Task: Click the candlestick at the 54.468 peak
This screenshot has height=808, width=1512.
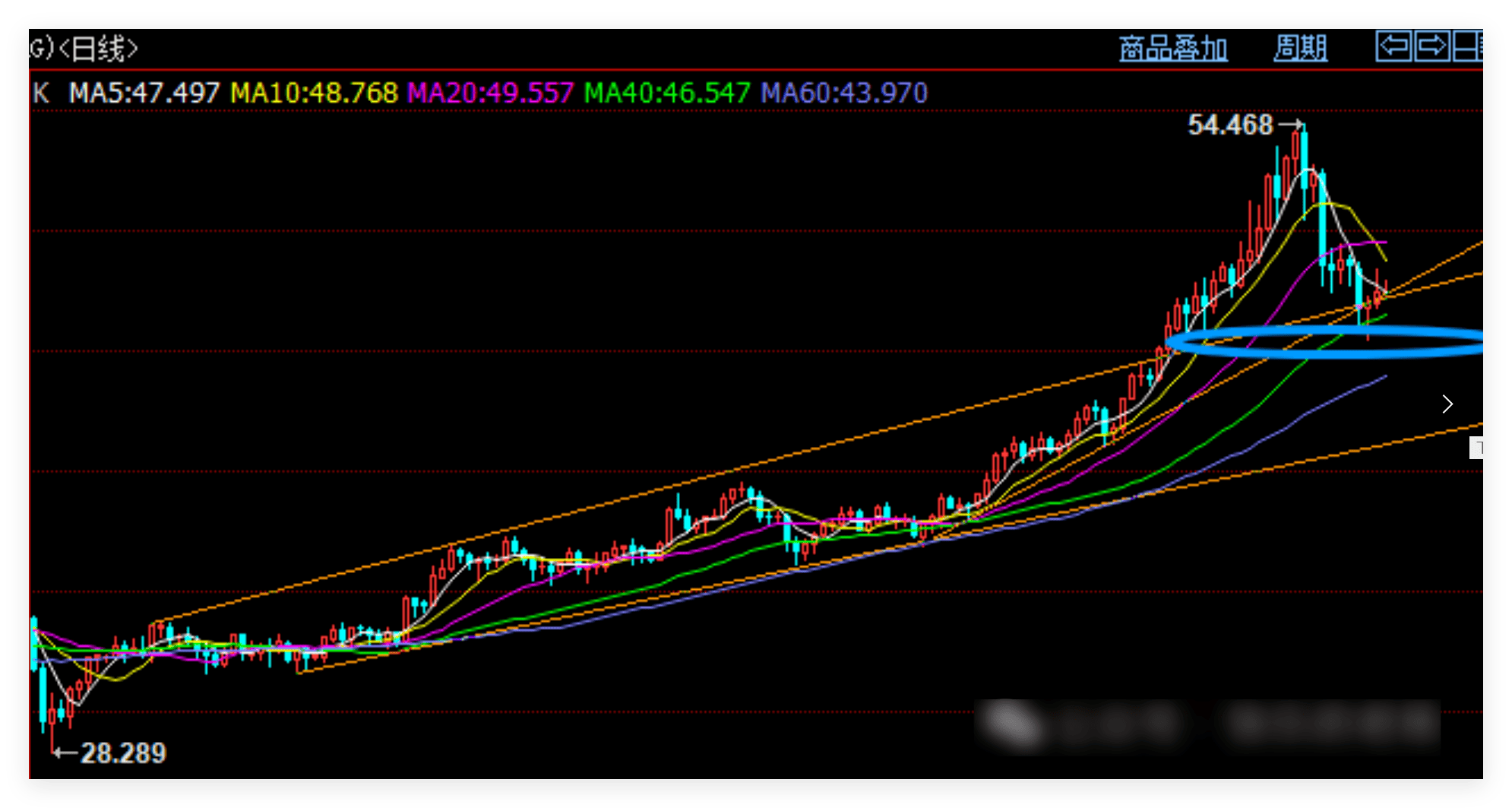Action: point(1304,152)
